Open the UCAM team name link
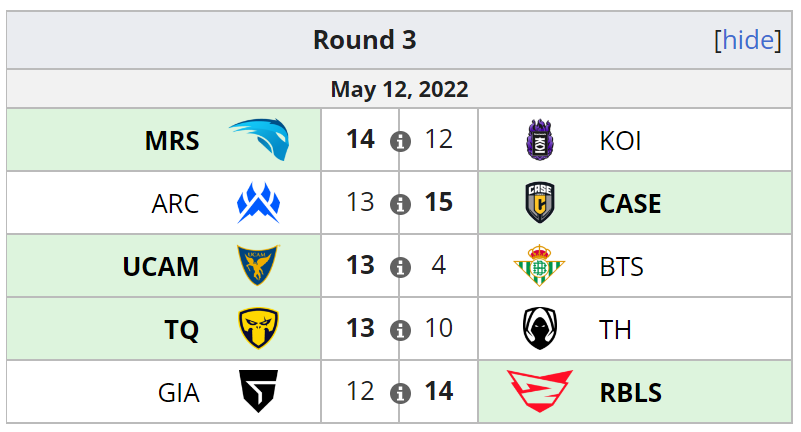 [160, 267]
